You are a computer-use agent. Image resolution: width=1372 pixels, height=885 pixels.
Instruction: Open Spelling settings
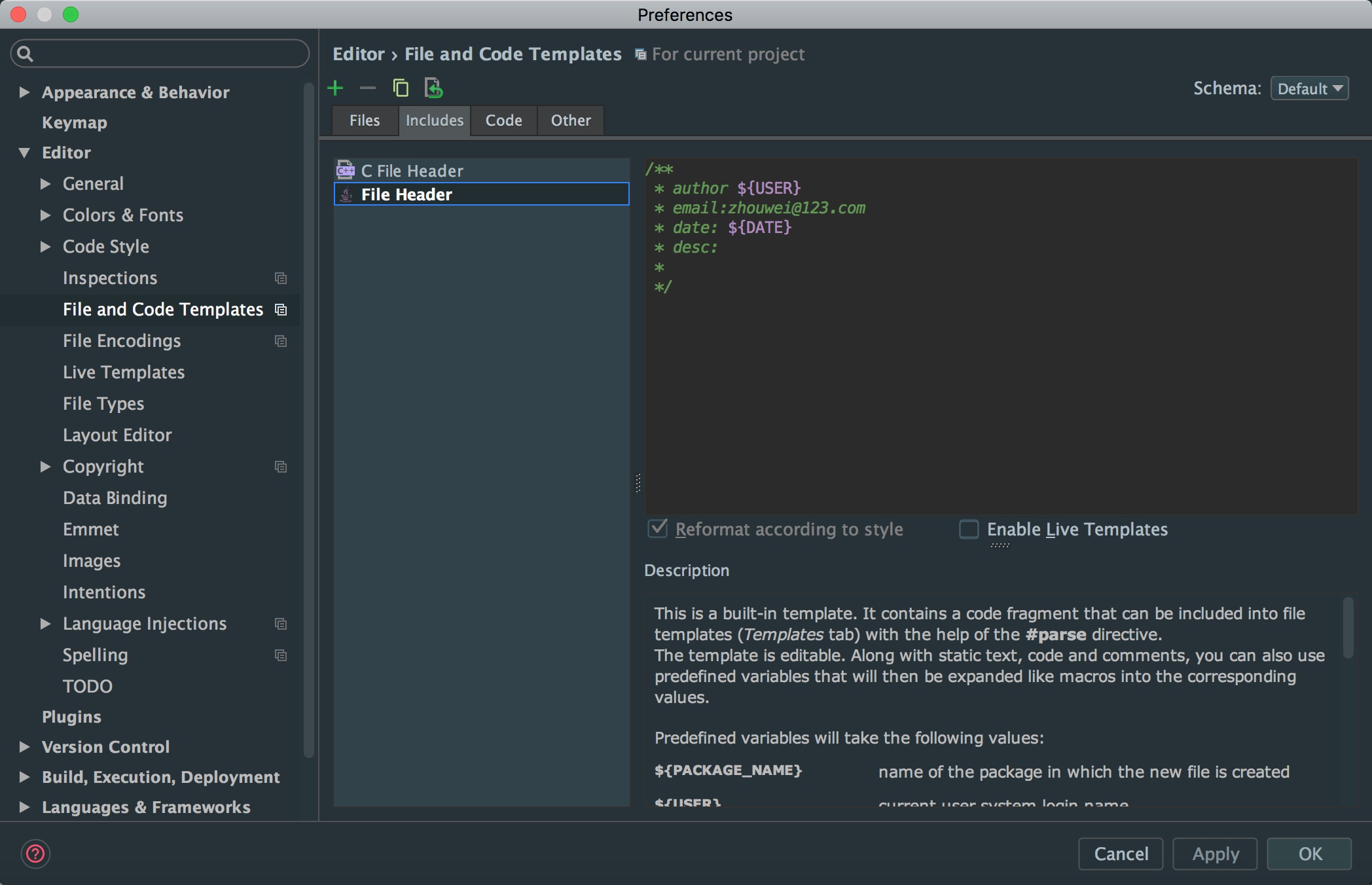click(x=96, y=655)
